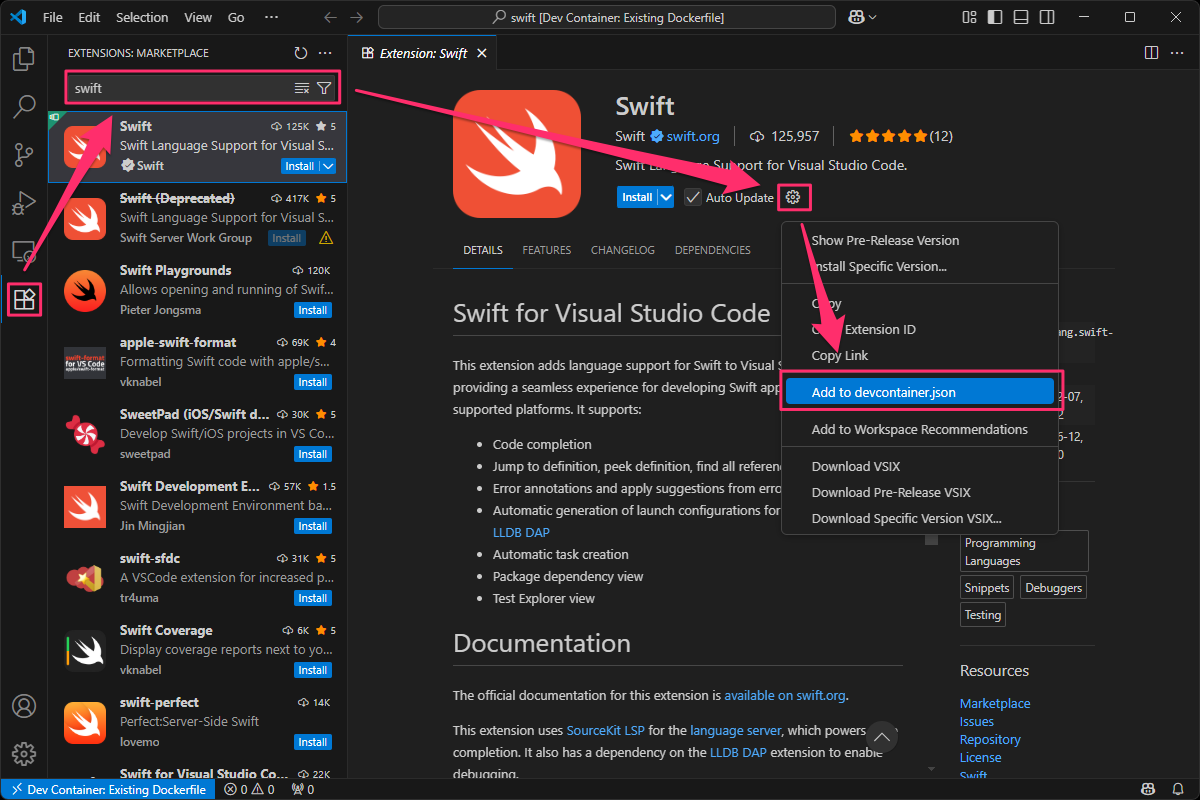This screenshot has width=1200, height=800.
Task: Click the scroll-to-top arrow button
Action: pos(883,738)
